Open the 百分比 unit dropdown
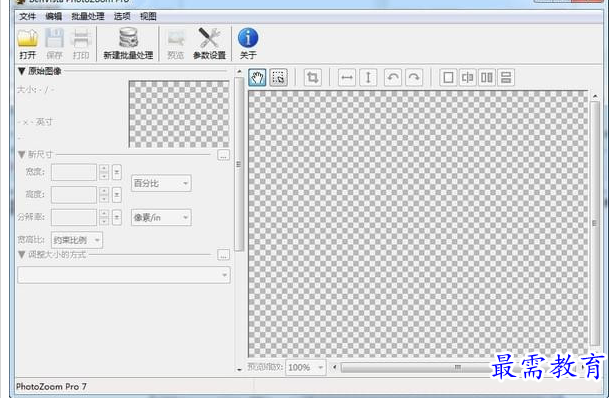Viewport: 613px width, 398px height. point(161,183)
